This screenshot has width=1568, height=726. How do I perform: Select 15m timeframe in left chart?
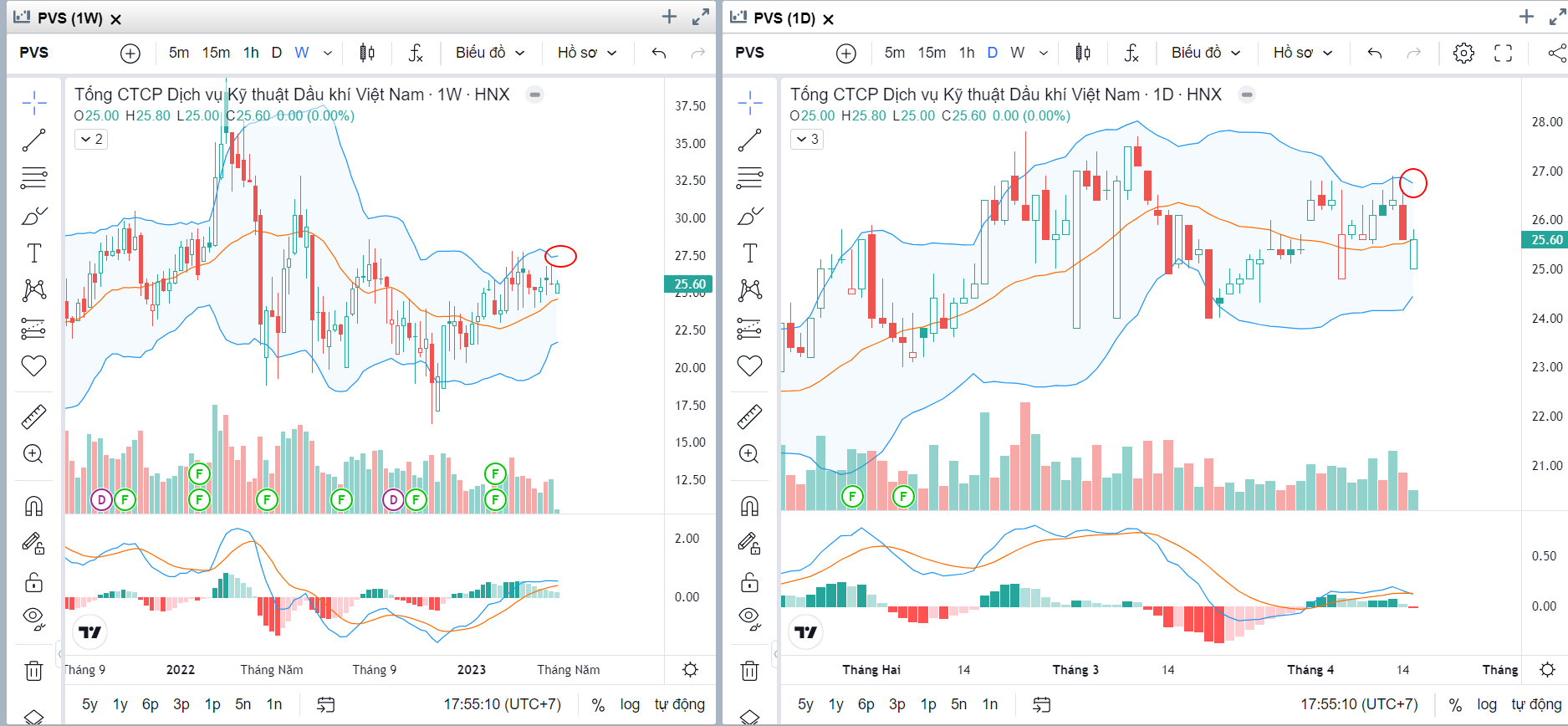click(x=216, y=53)
